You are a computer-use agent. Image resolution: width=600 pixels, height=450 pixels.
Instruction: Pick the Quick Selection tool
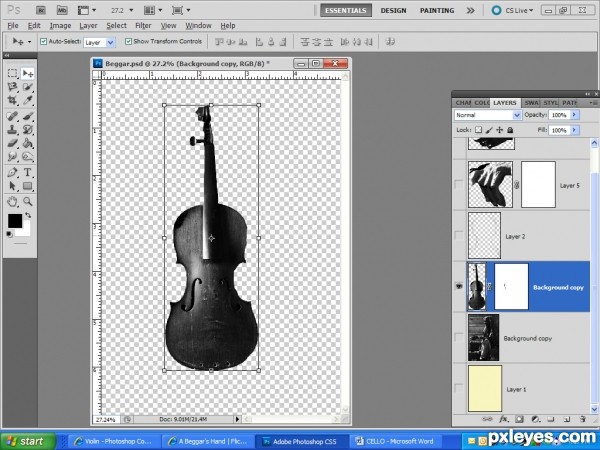(28, 87)
